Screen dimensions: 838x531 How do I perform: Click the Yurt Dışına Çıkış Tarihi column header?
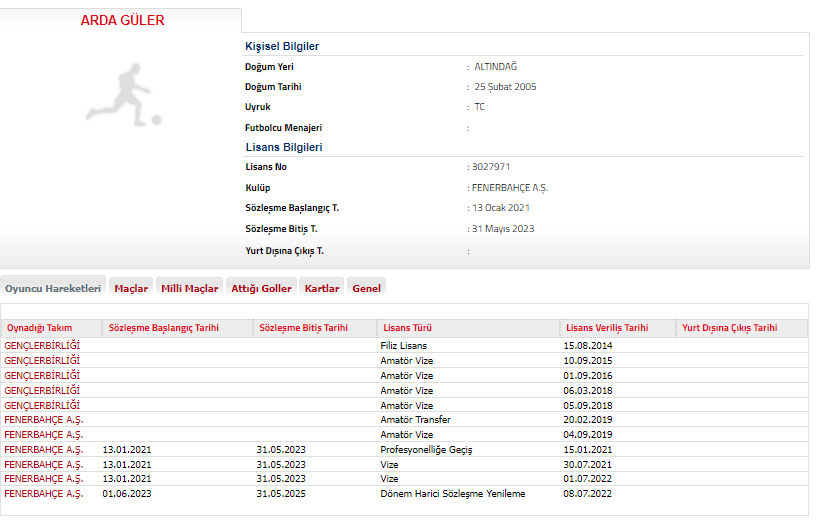tap(729, 328)
